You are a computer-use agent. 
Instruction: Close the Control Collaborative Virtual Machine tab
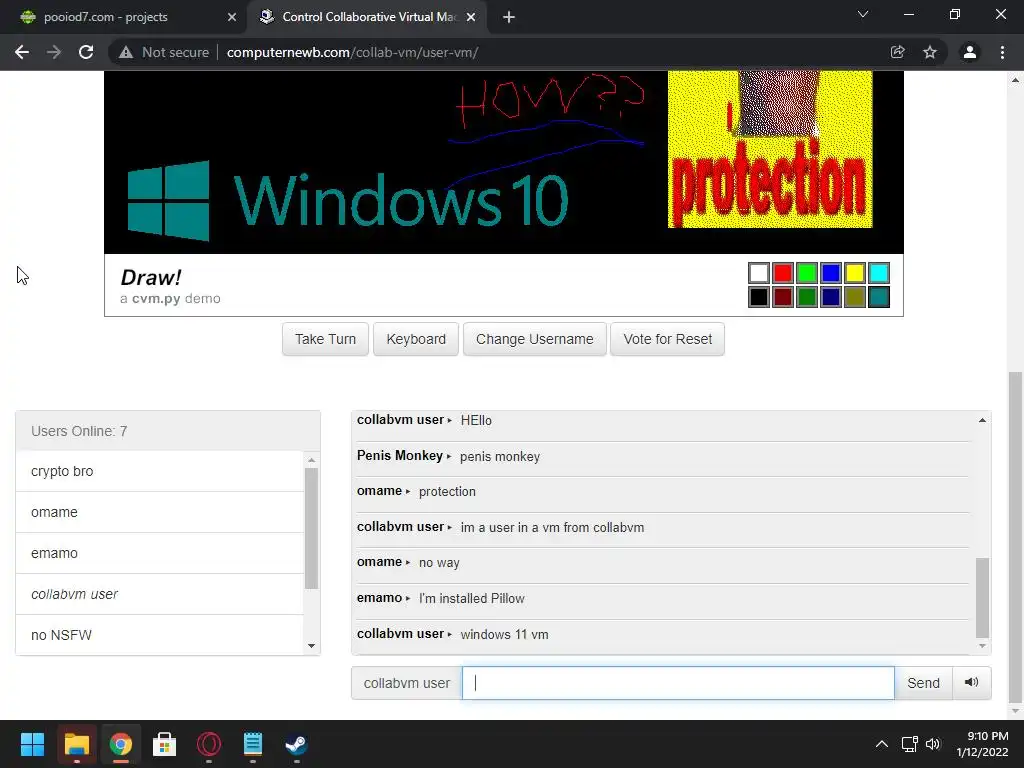471,17
